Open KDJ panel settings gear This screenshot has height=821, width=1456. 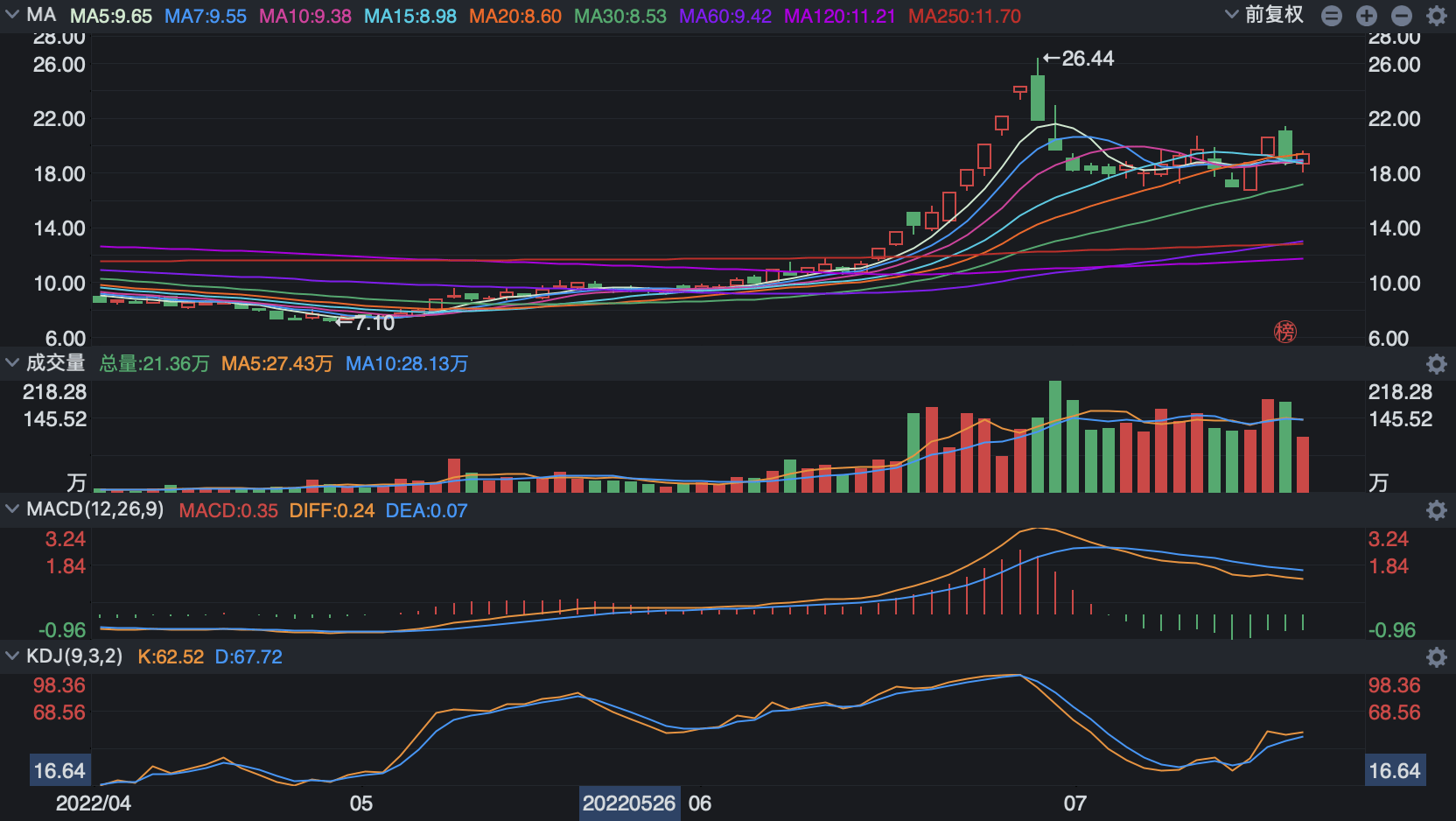(x=1437, y=656)
